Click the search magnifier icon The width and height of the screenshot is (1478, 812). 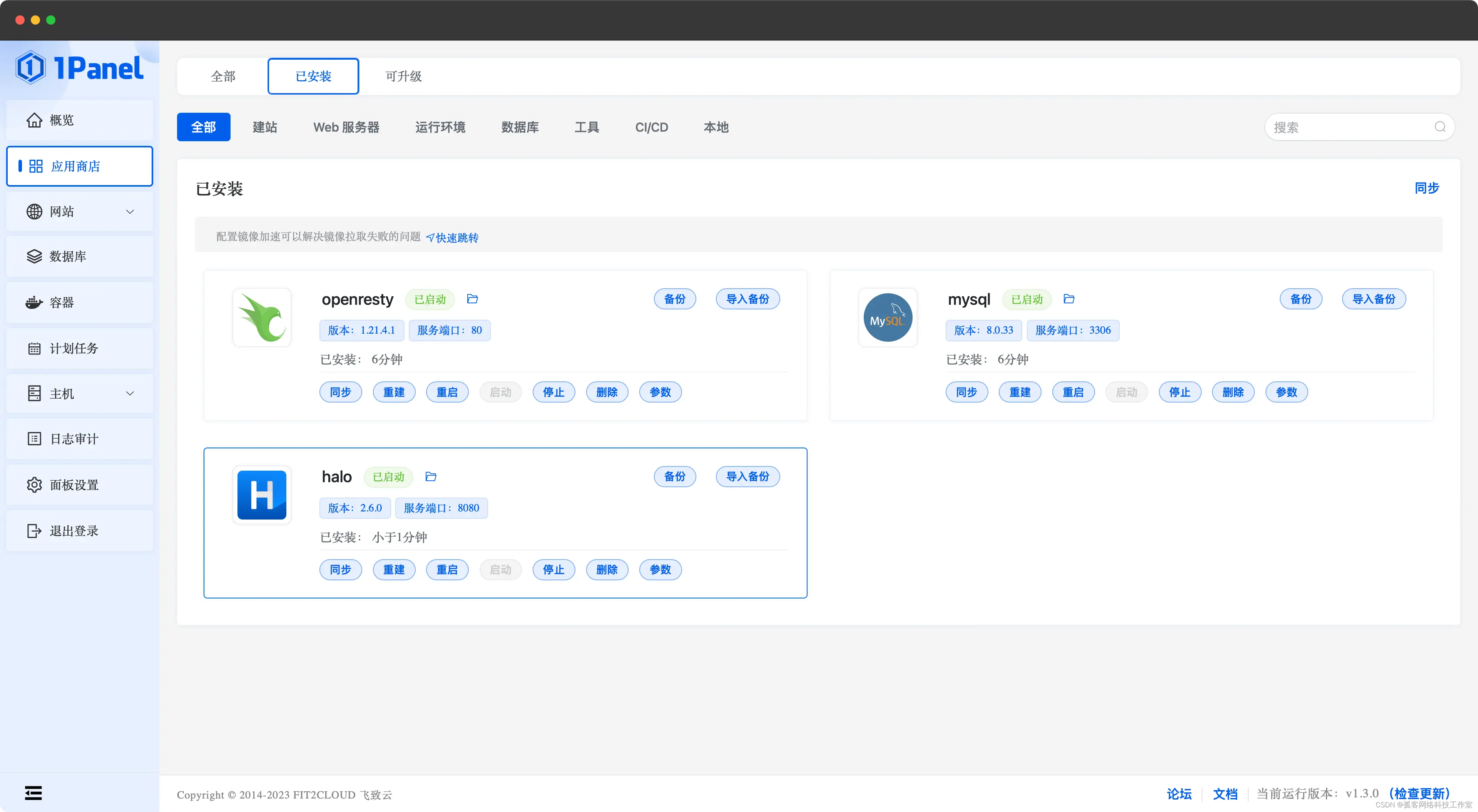[1440, 127]
